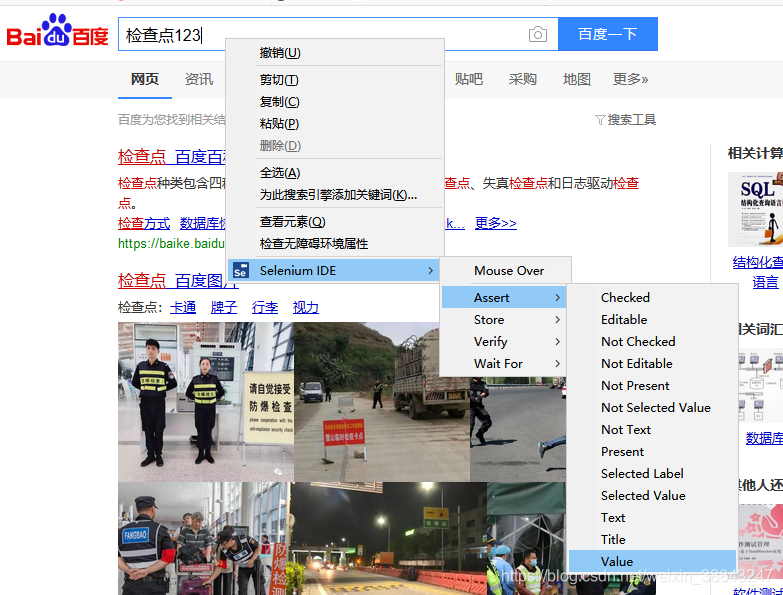
Task: Select Present assert option
Action: tap(652, 451)
